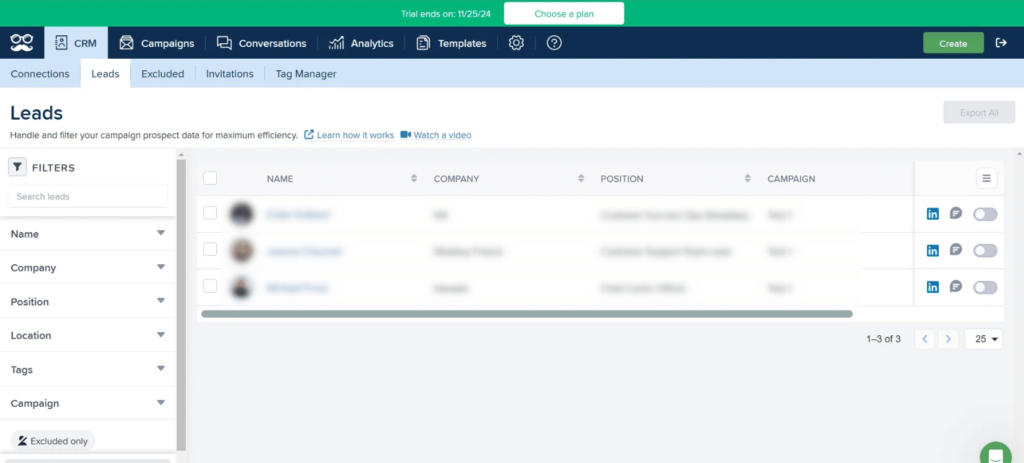Click the Search leads input field
1024x463 pixels.
click(x=88, y=196)
